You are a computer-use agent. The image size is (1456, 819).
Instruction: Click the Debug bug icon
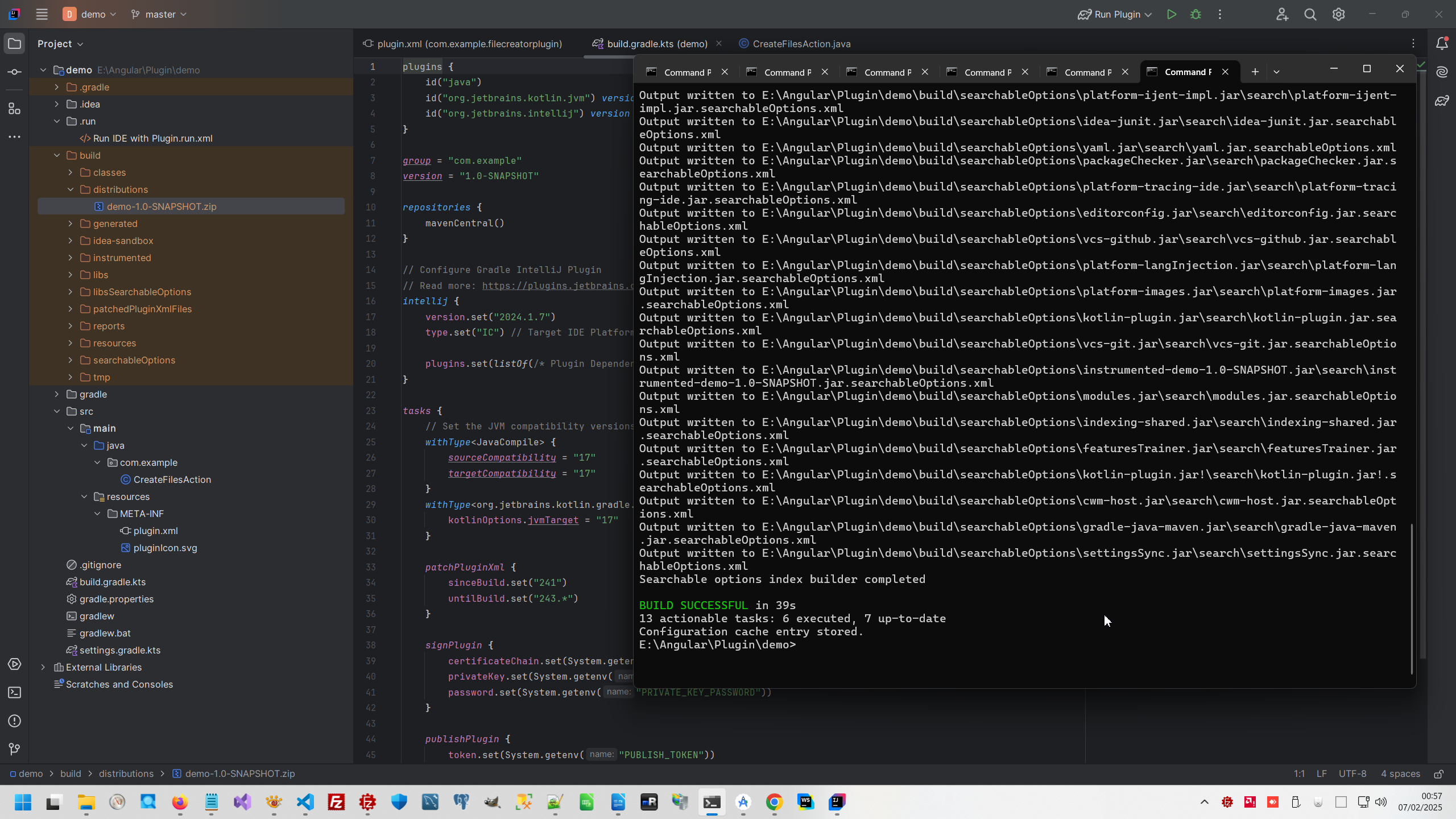tap(1196, 14)
